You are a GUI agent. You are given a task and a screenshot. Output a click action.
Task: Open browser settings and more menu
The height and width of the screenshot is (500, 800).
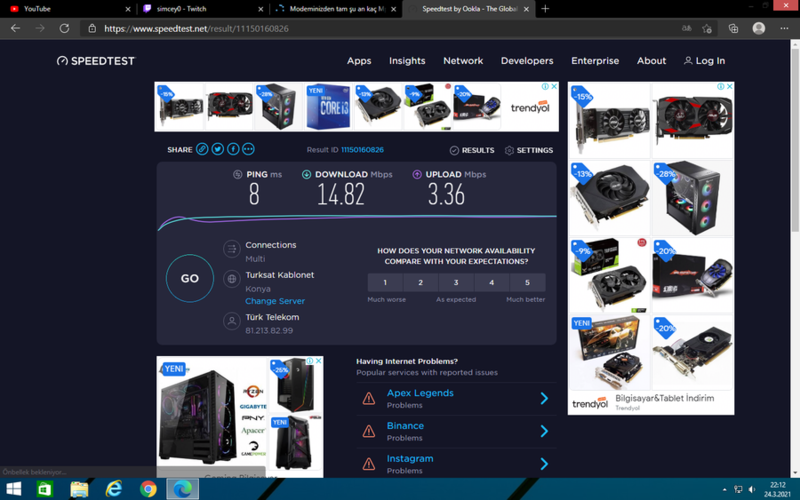784,29
